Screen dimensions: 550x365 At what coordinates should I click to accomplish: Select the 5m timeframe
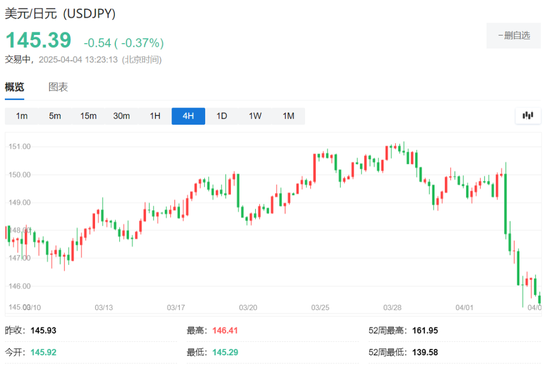55,116
